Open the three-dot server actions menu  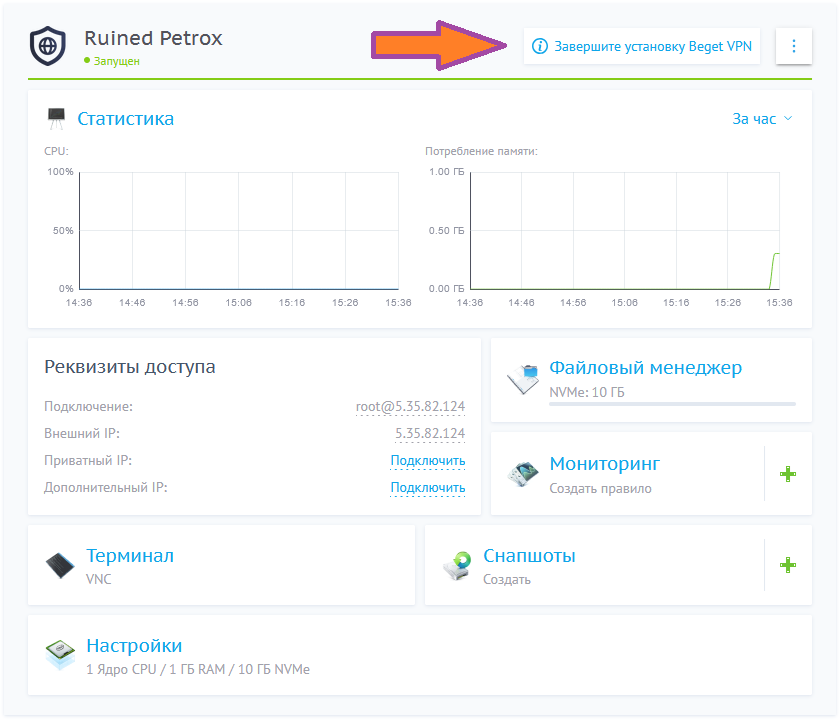click(793, 46)
